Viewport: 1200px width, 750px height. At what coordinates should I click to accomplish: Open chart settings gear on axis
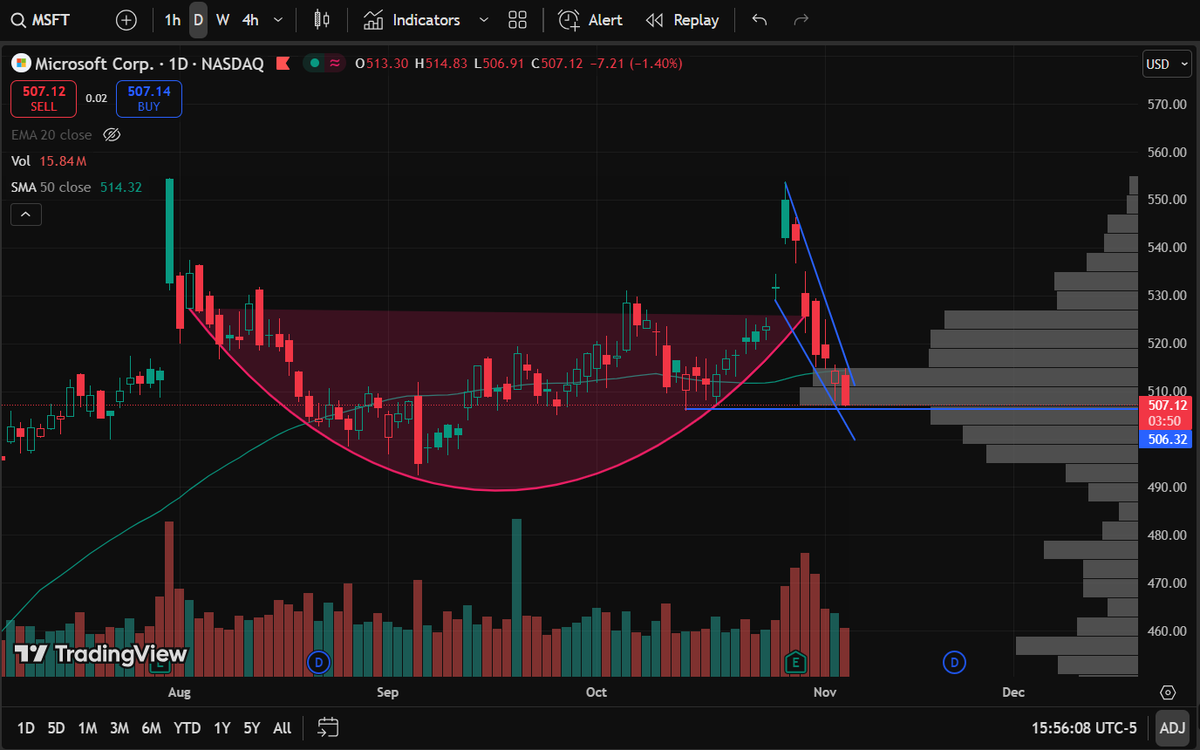1167,692
